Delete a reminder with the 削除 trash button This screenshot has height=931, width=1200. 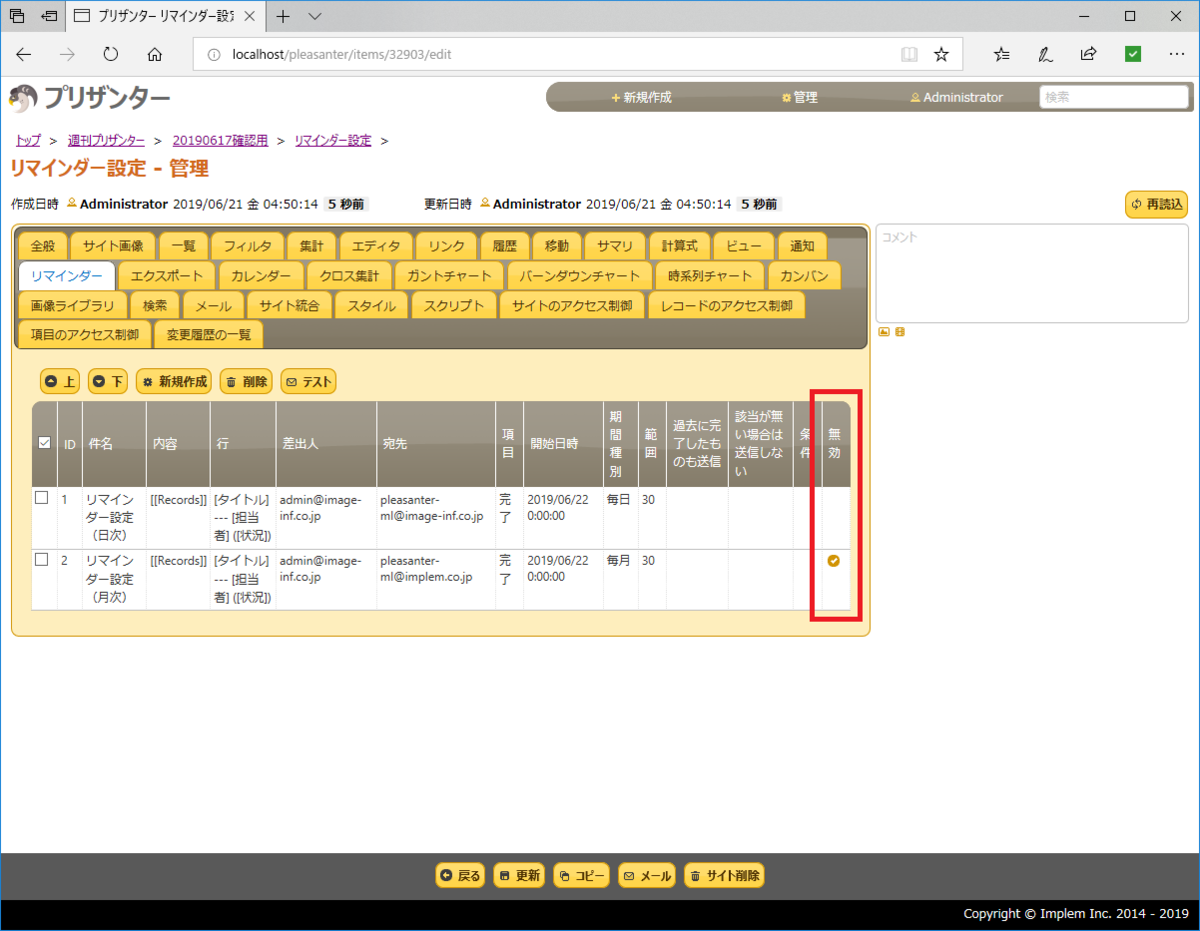tap(245, 381)
